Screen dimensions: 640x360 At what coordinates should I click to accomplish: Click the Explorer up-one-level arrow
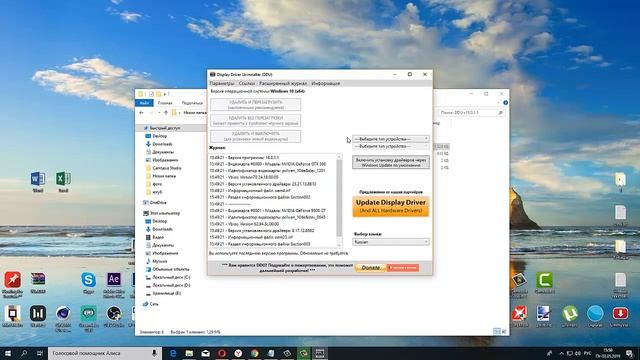coord(166,113)
